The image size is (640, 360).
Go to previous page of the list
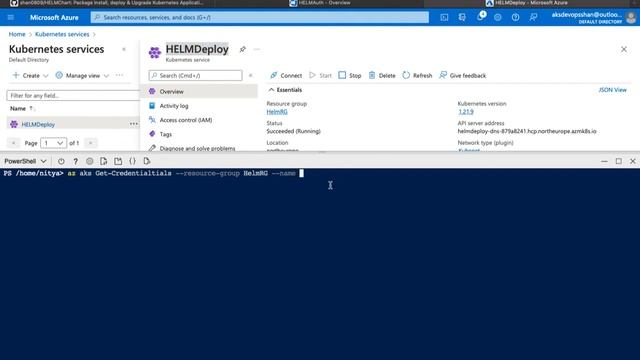tap(13, 143)
